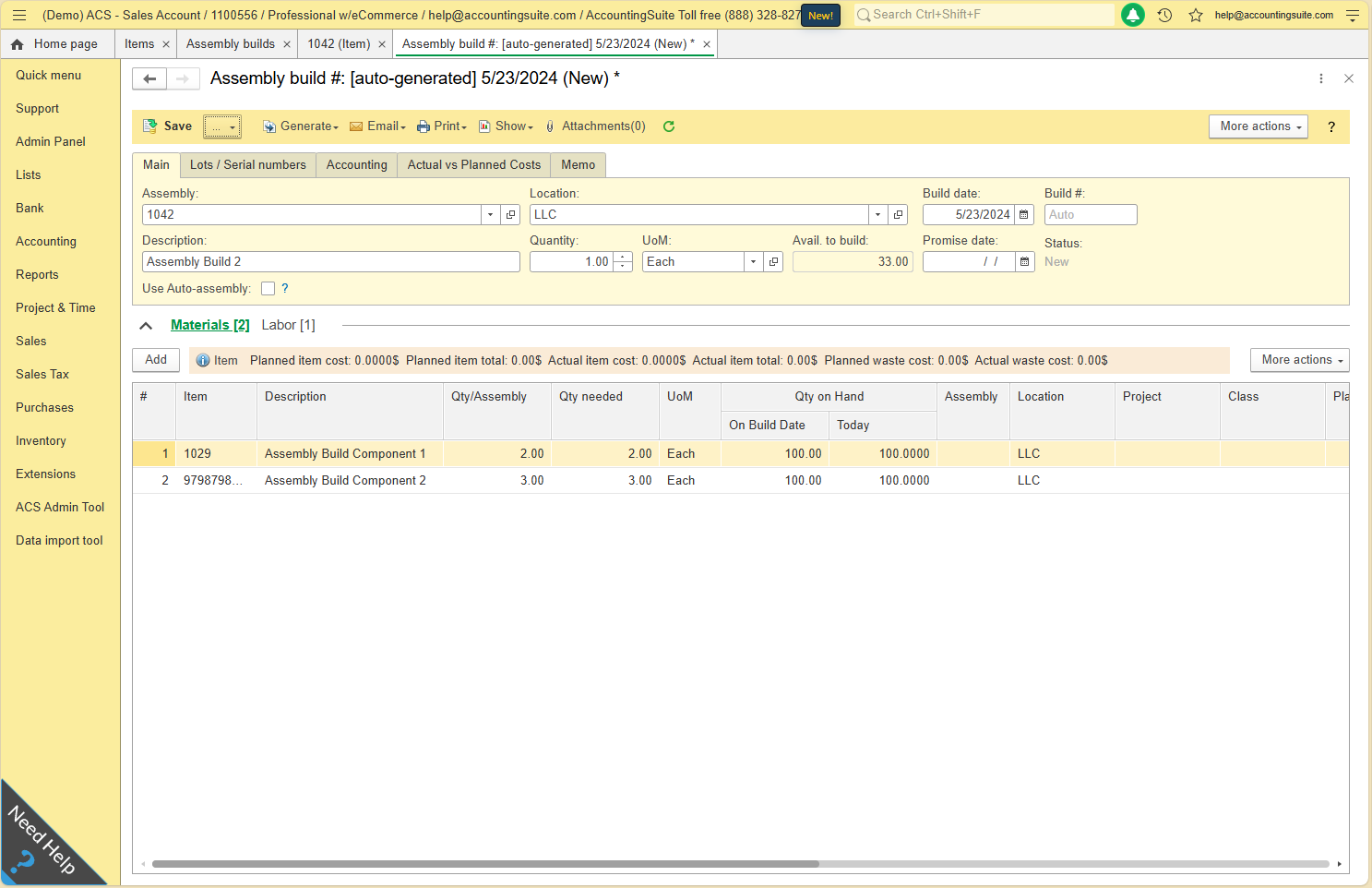Select the Main tab
1372x888 pixels.
tap(156, 164)
